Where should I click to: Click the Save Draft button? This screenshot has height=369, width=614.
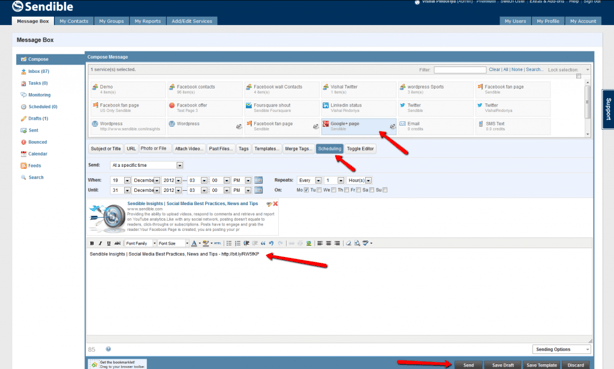503,365
